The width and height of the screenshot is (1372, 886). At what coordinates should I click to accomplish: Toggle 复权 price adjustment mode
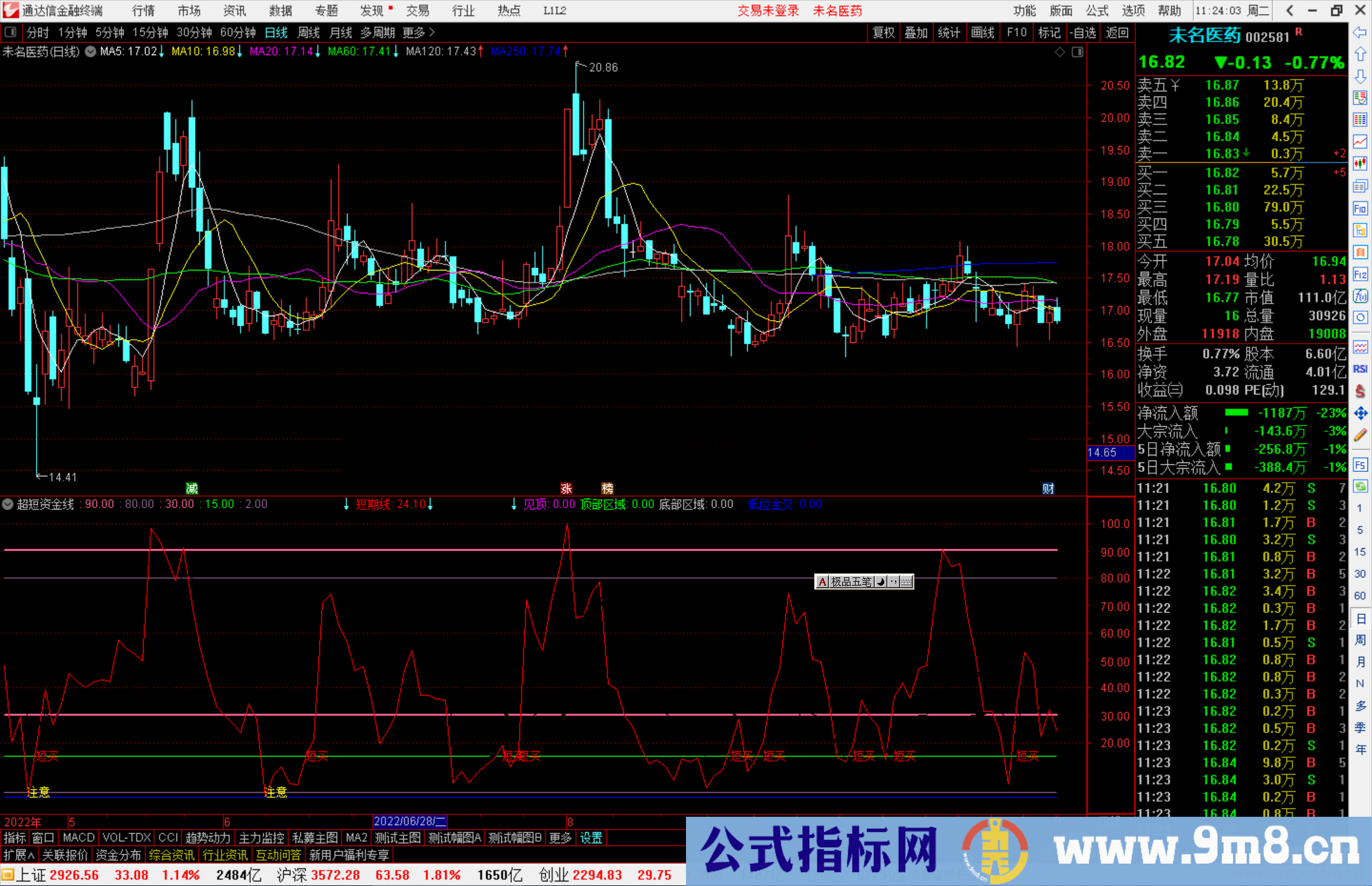(x=883, y=32)
